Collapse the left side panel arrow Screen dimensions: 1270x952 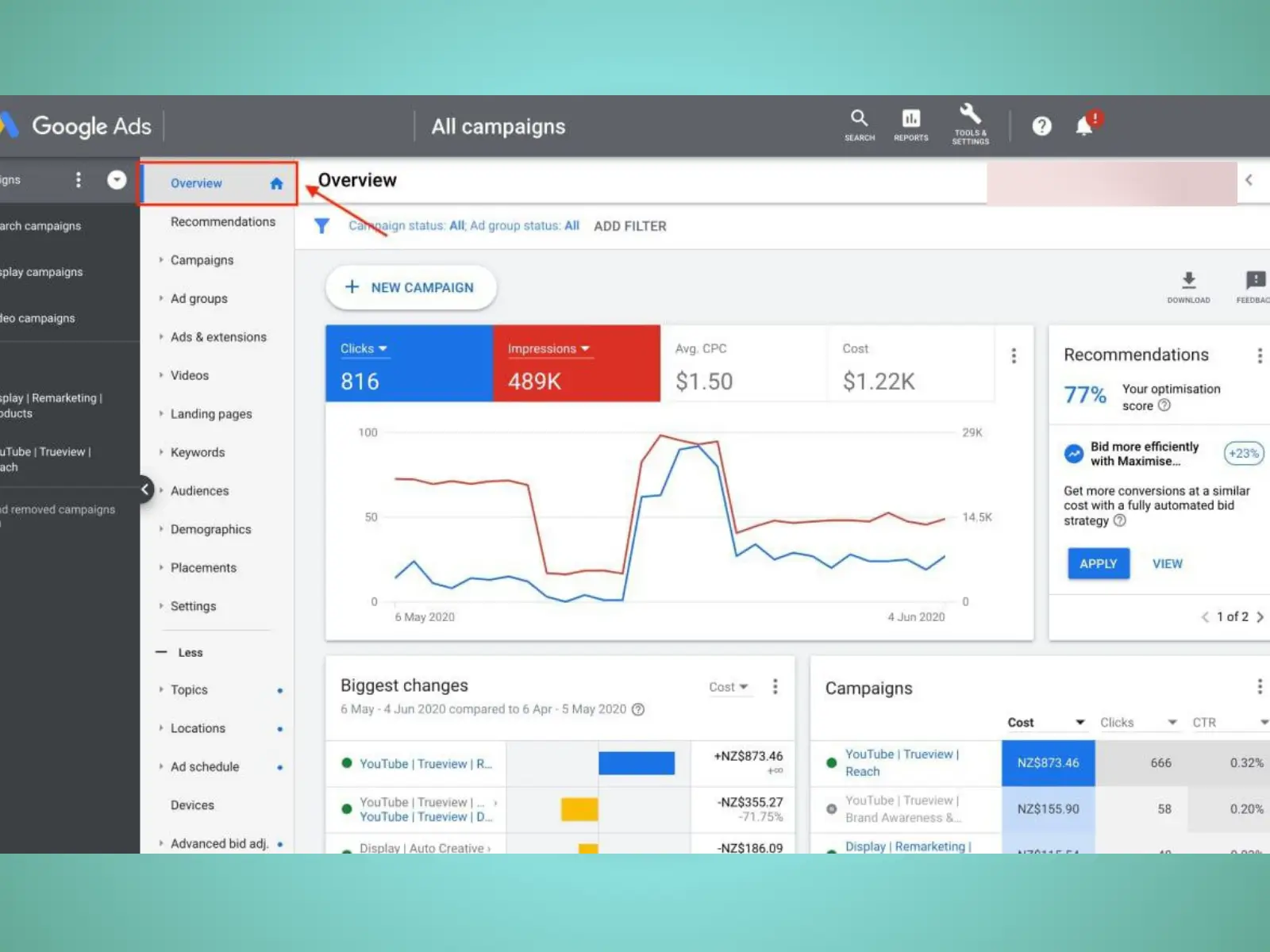[x=144, y=489]
